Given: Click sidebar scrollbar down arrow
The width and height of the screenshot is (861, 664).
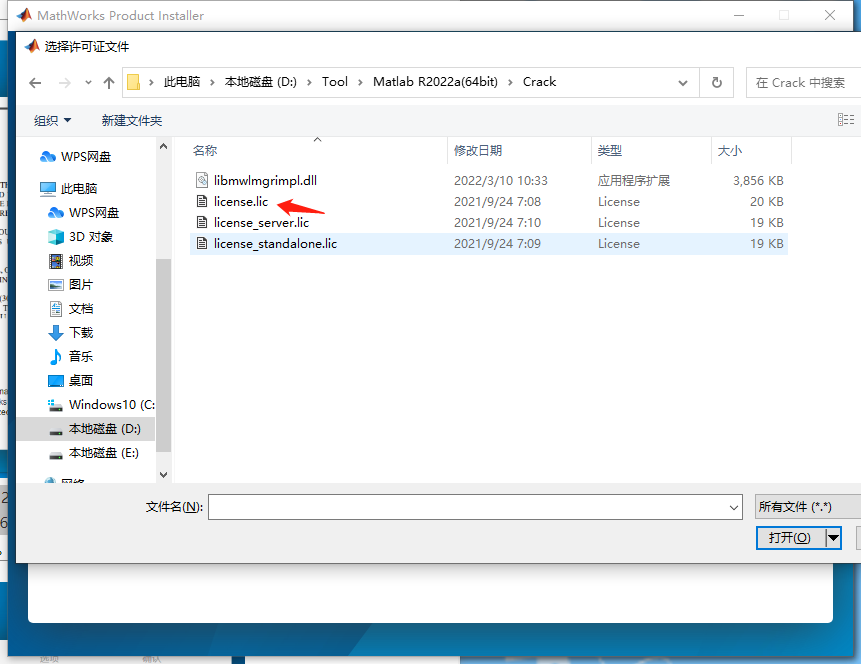Looking at the screenshot, I should click(163, 475).
